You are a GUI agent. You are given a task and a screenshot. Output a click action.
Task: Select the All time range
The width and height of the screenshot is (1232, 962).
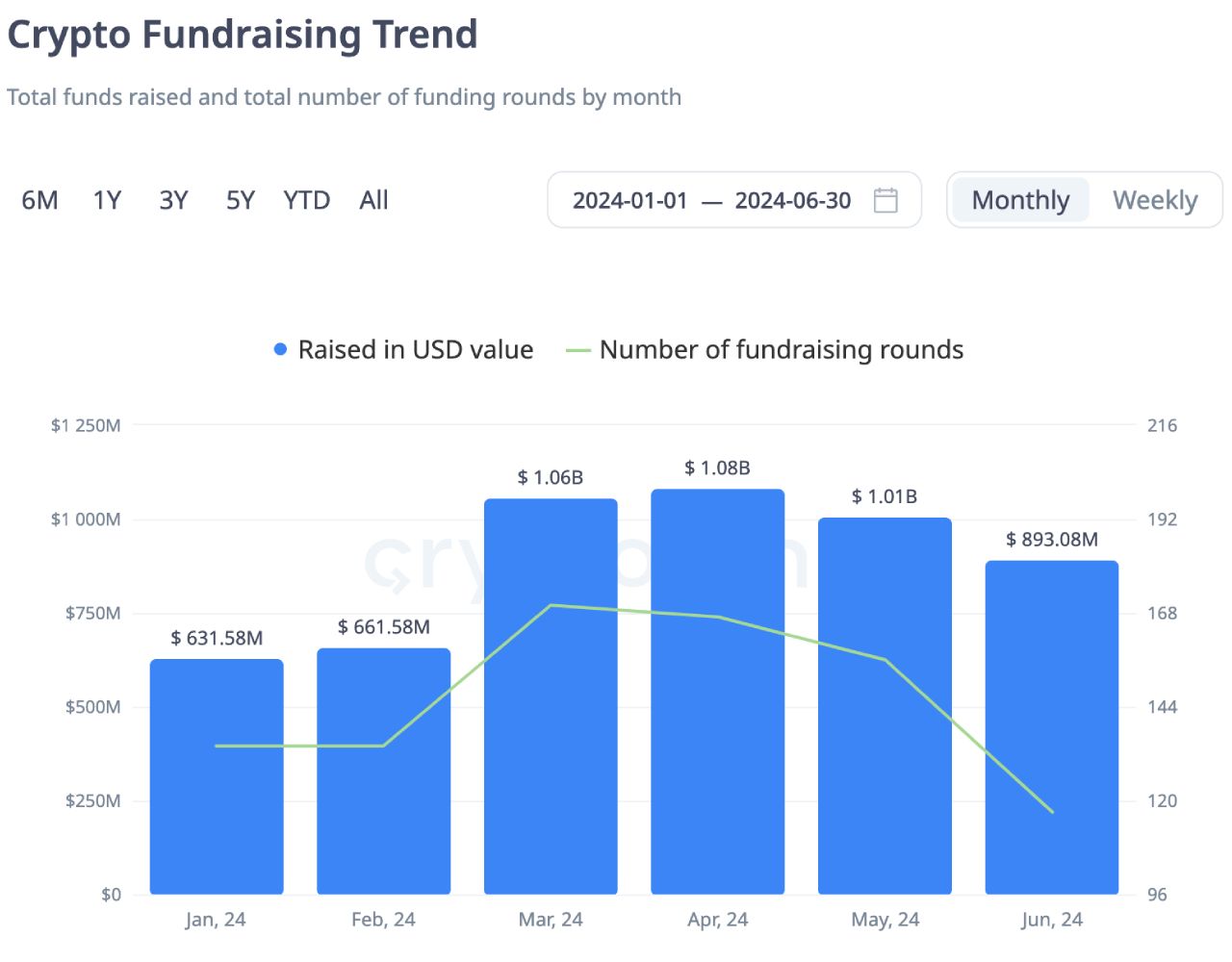373,200
